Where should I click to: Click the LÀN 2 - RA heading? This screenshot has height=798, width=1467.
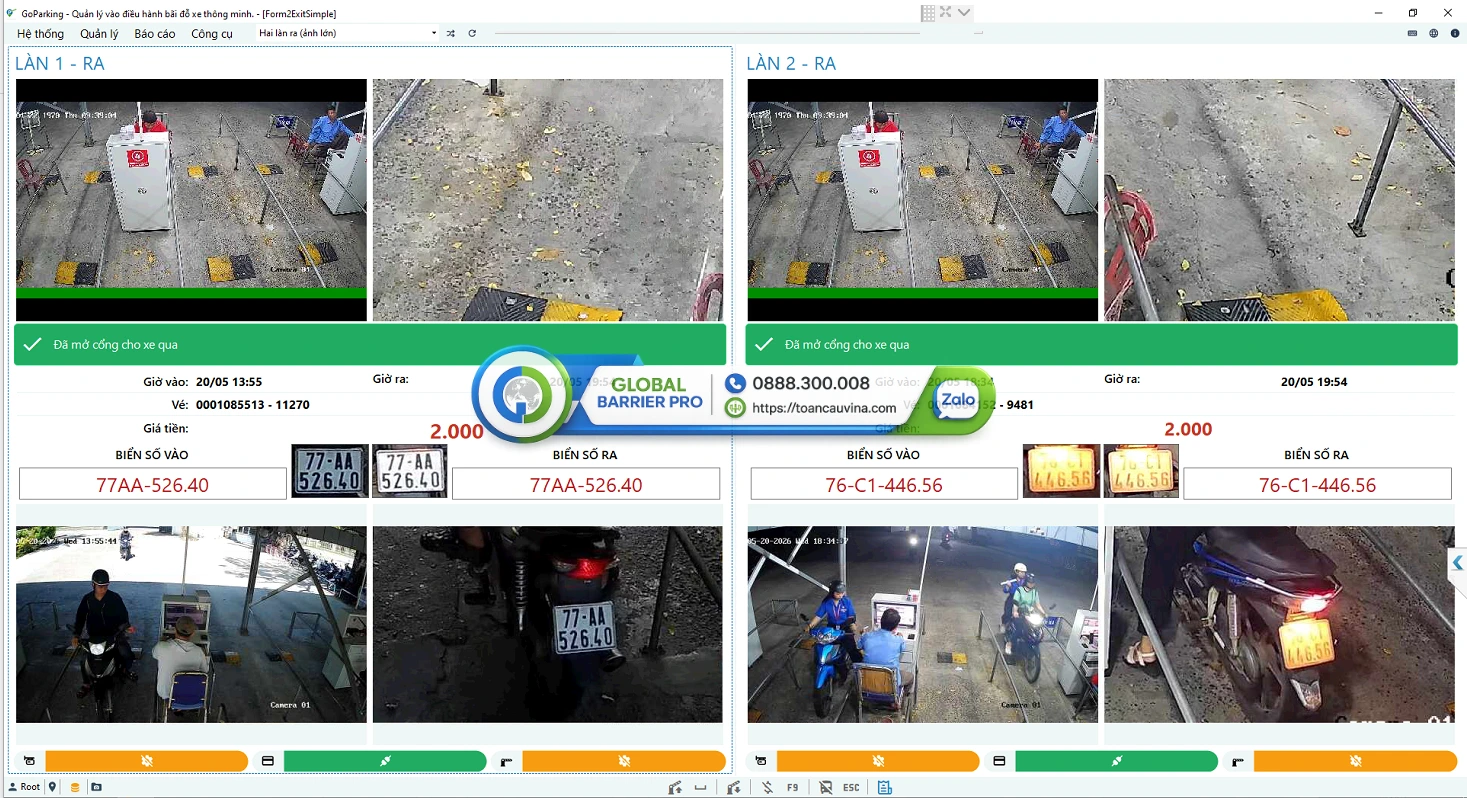pyautogui.click(x=791, y=63)
